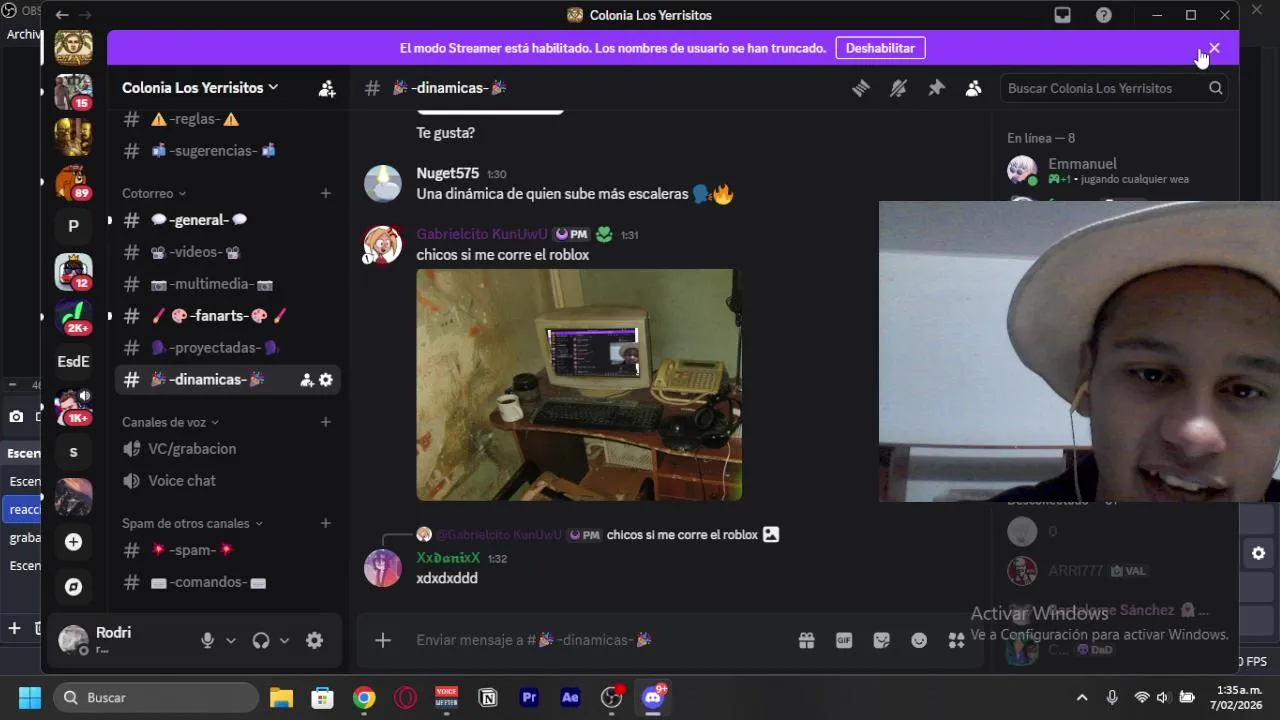Open the comandos channel

tap(228, 582)
